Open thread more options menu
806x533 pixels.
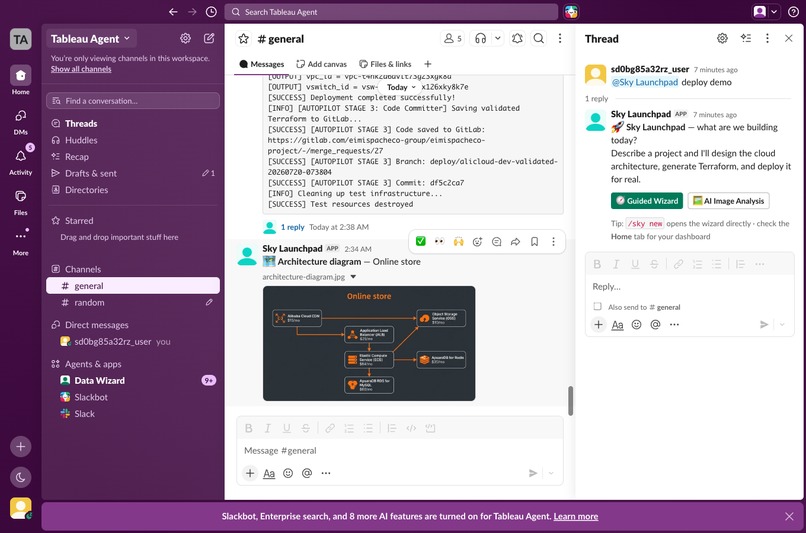767,38
